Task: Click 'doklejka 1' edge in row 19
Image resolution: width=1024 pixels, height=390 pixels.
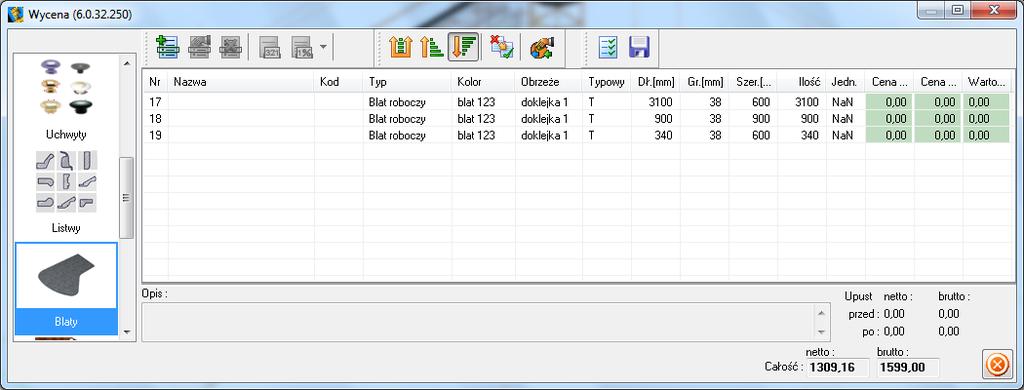Action: [x=545, y=135]
